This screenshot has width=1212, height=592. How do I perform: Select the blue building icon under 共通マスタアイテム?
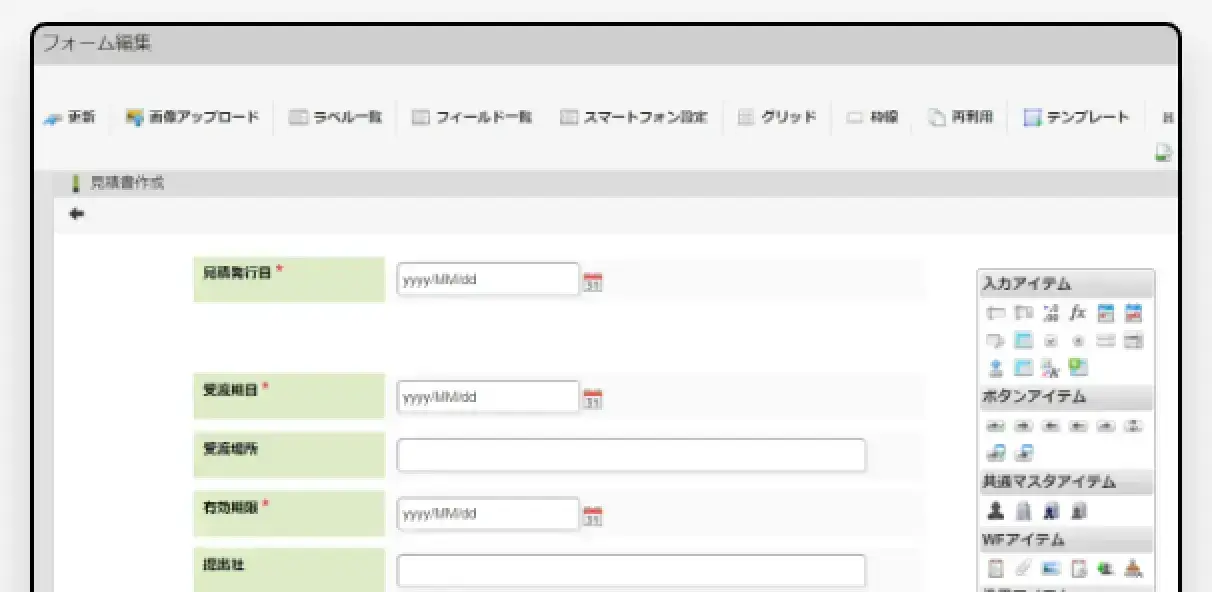tap(1050, 511)
